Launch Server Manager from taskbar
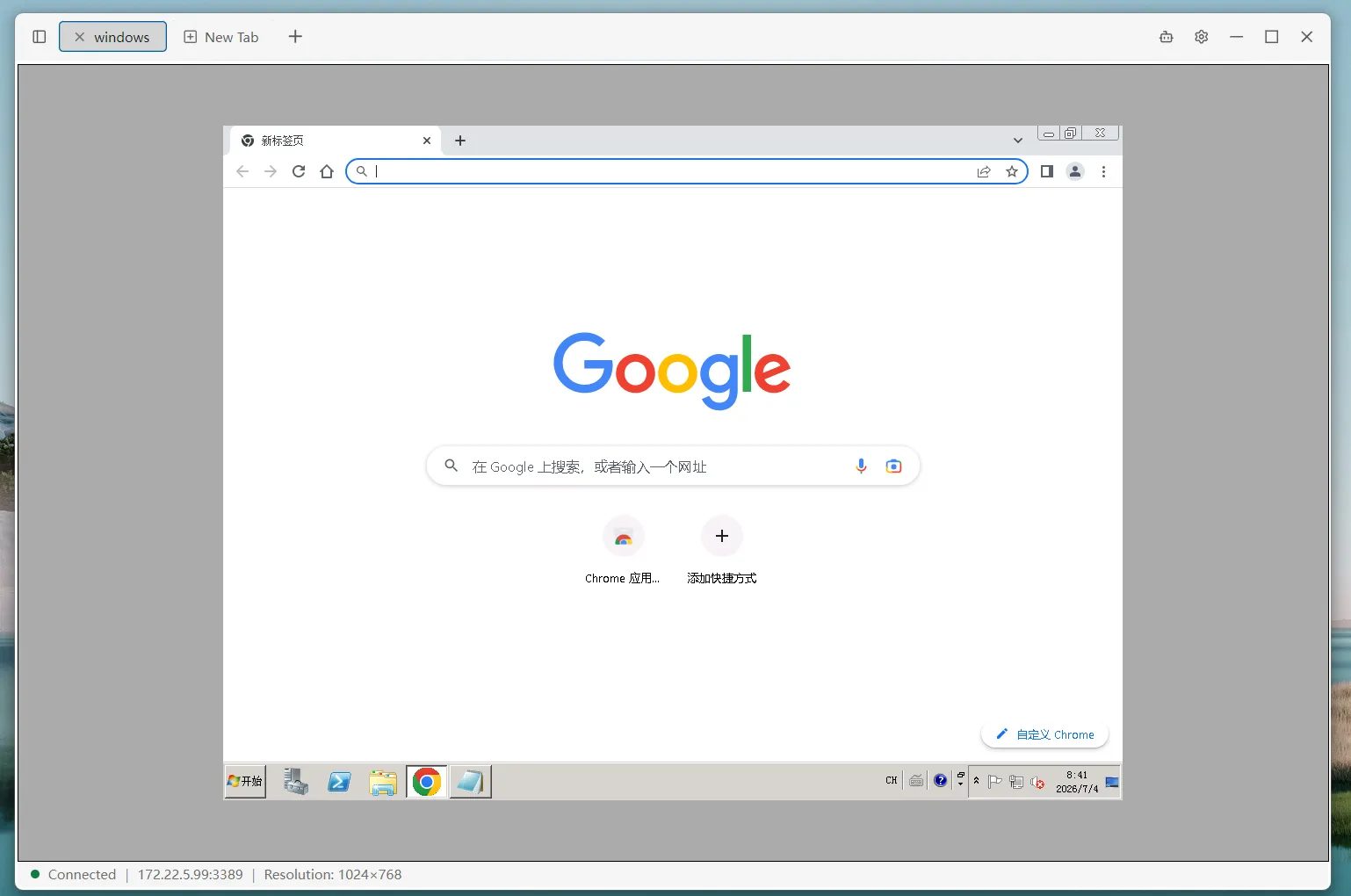The height and width of the screenshot is (896, 1351). pos(296,781)
